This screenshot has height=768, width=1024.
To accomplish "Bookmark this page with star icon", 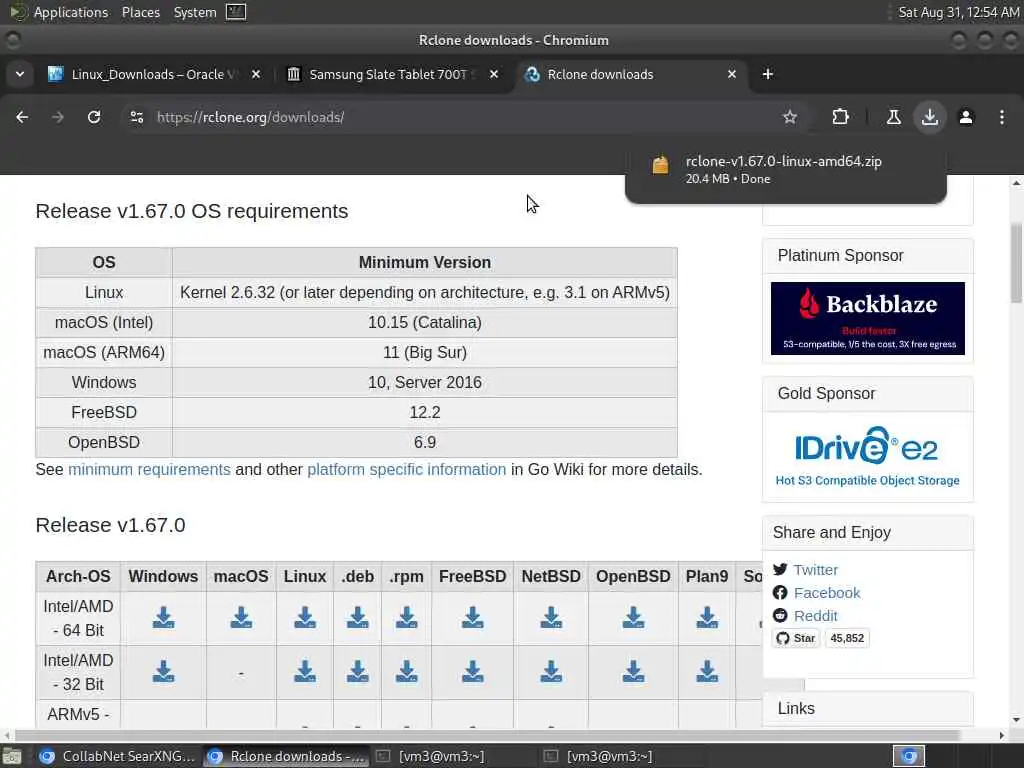I will click(x=790, y=117).
